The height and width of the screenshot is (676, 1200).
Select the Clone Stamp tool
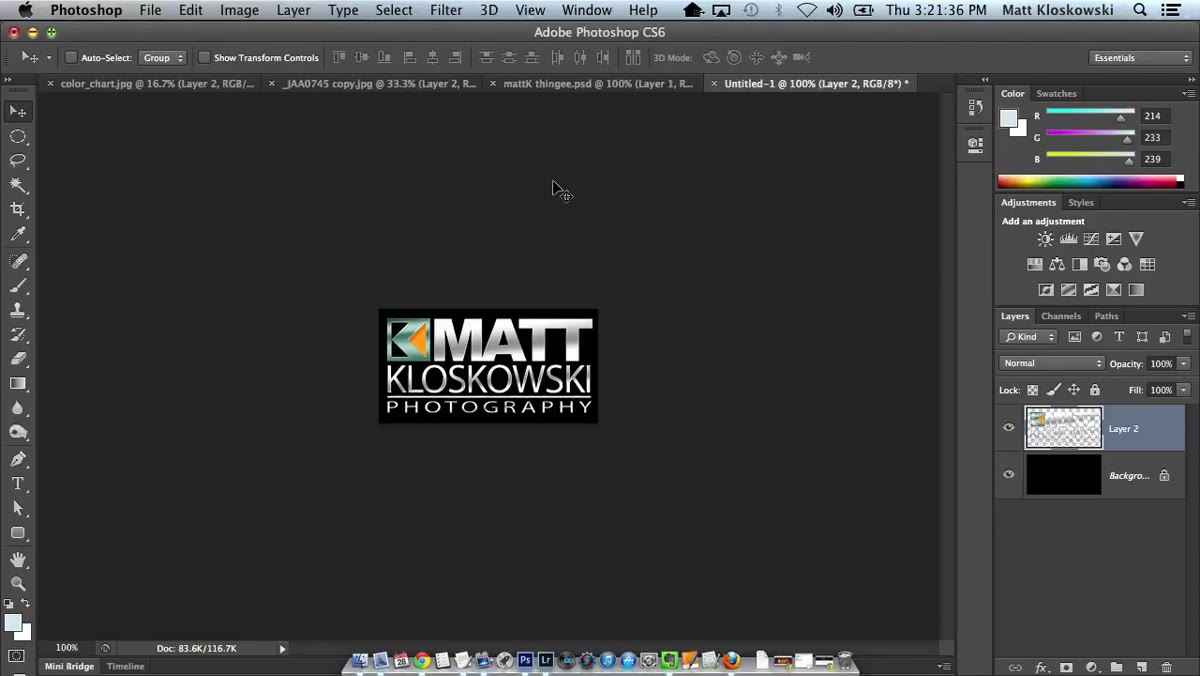tap(18, 310)
